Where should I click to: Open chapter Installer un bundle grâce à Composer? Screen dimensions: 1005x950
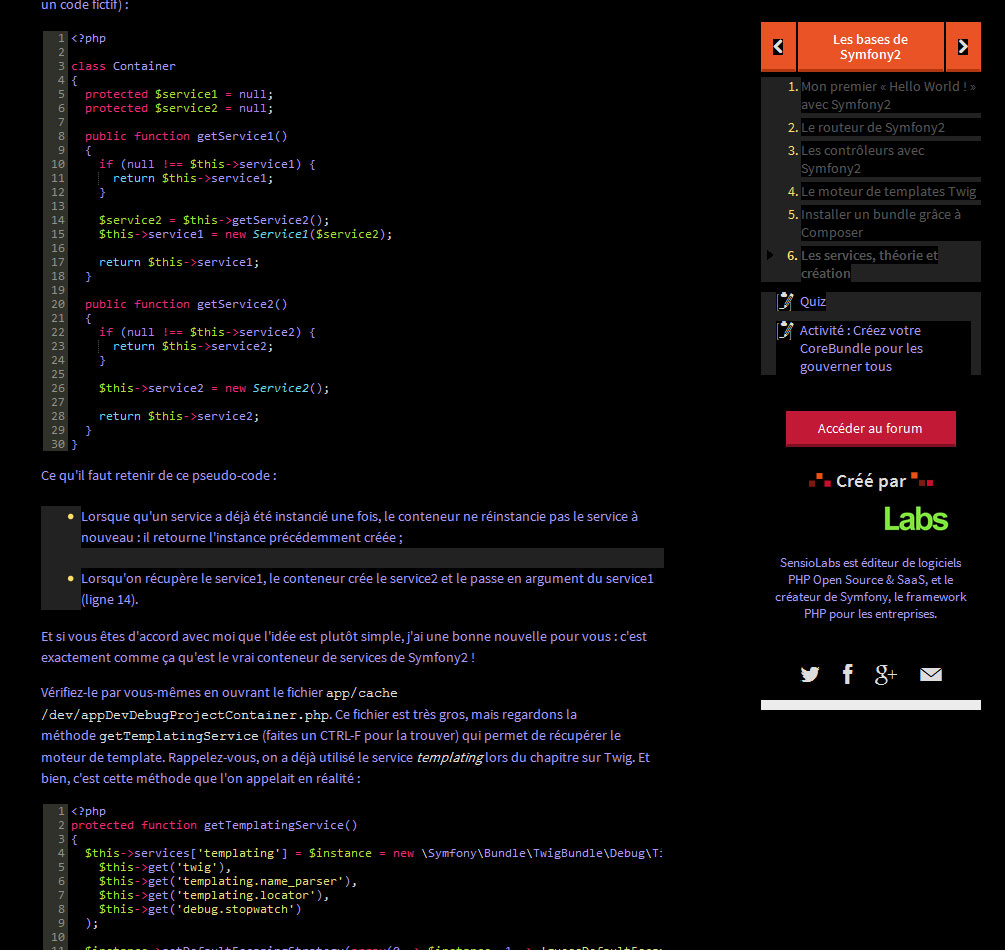[x=881, y=224]
